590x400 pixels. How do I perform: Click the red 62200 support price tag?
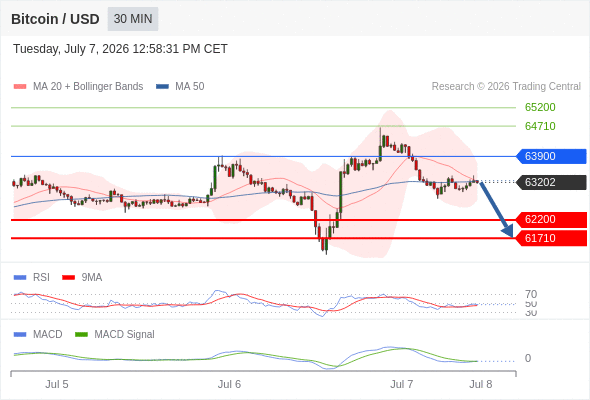[x=551, y=219]
